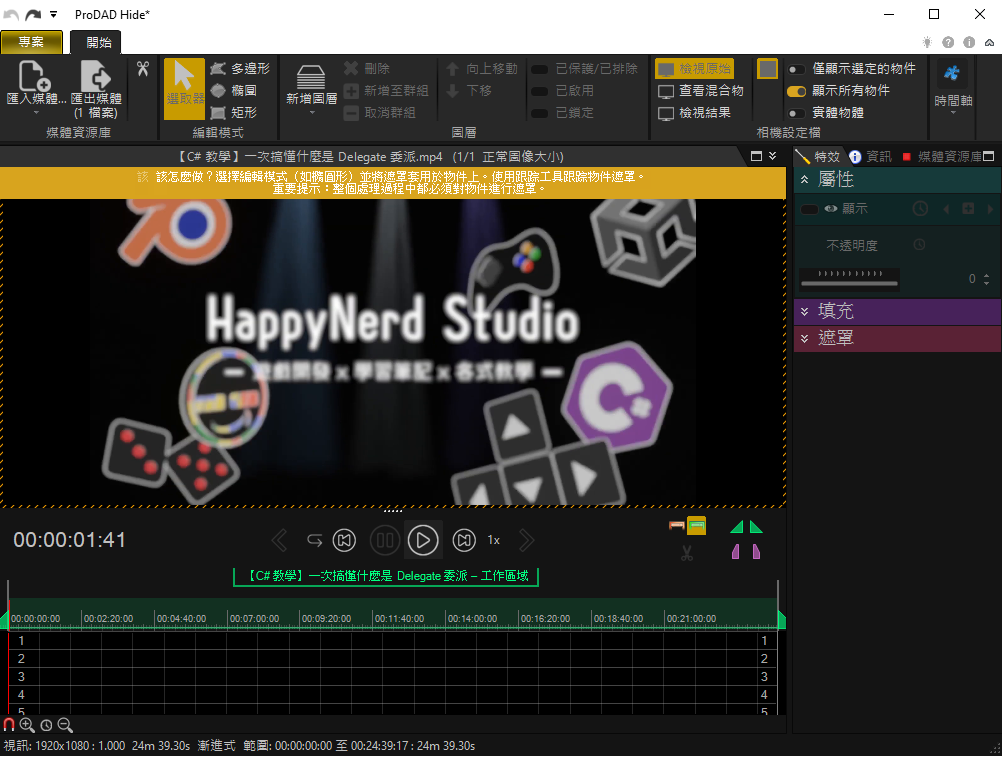Click Add to Group (新增至群組) button
Image resolution: width=1002 pixels, height=757 pixels.
tap(386, 91)
